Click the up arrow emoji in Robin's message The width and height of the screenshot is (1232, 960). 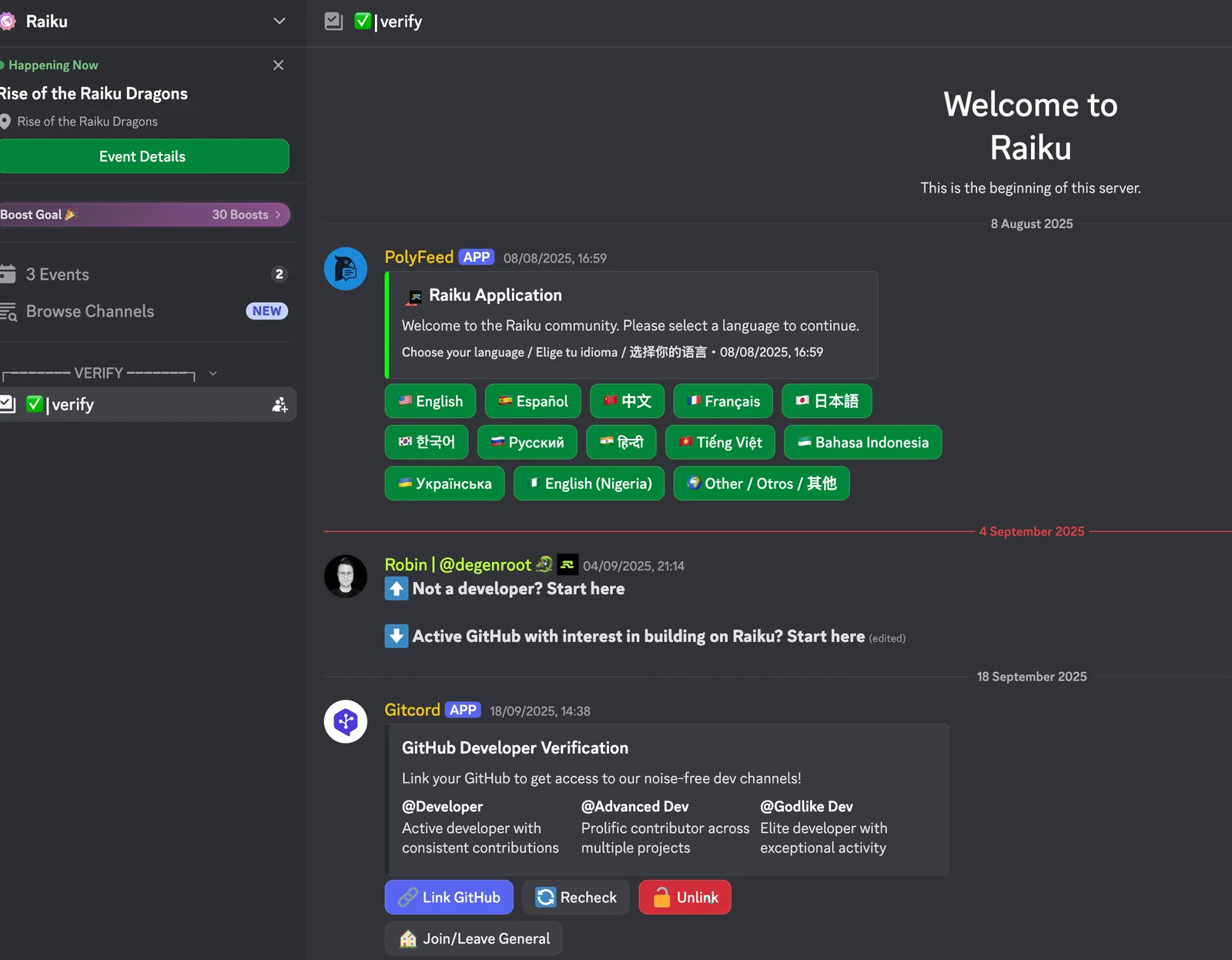[396, 589]
